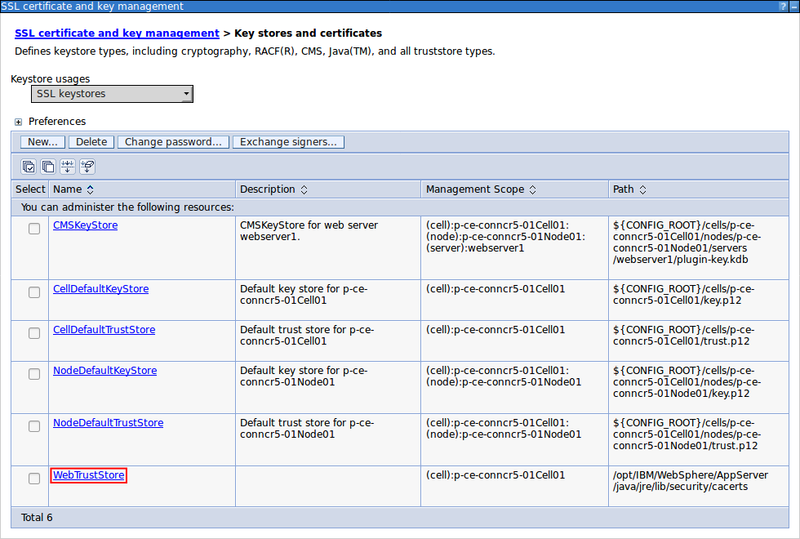Sort the table by Path column arrows
Viewport: 800px width, 539px height.
tap(643, 189)
